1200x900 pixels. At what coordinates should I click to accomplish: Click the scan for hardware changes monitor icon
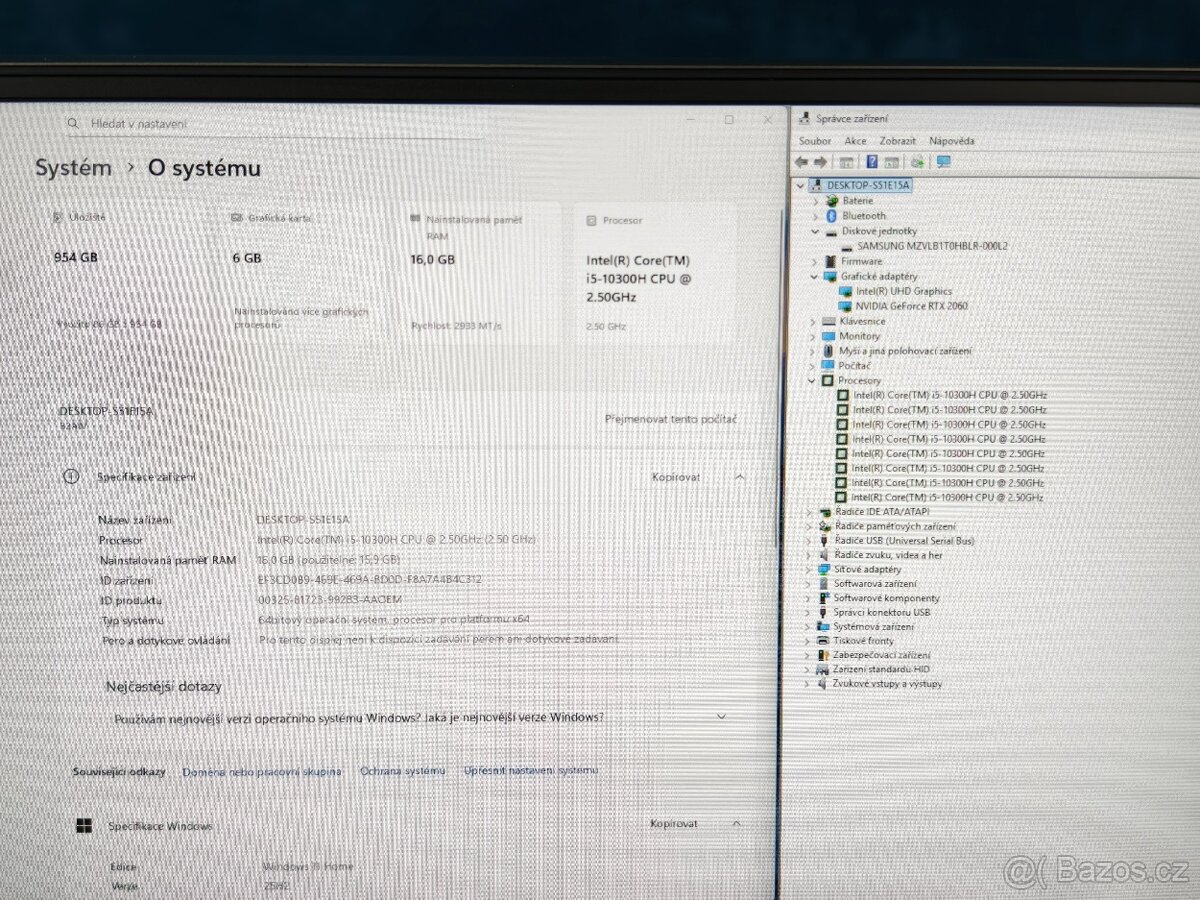(x=943, y=162)
